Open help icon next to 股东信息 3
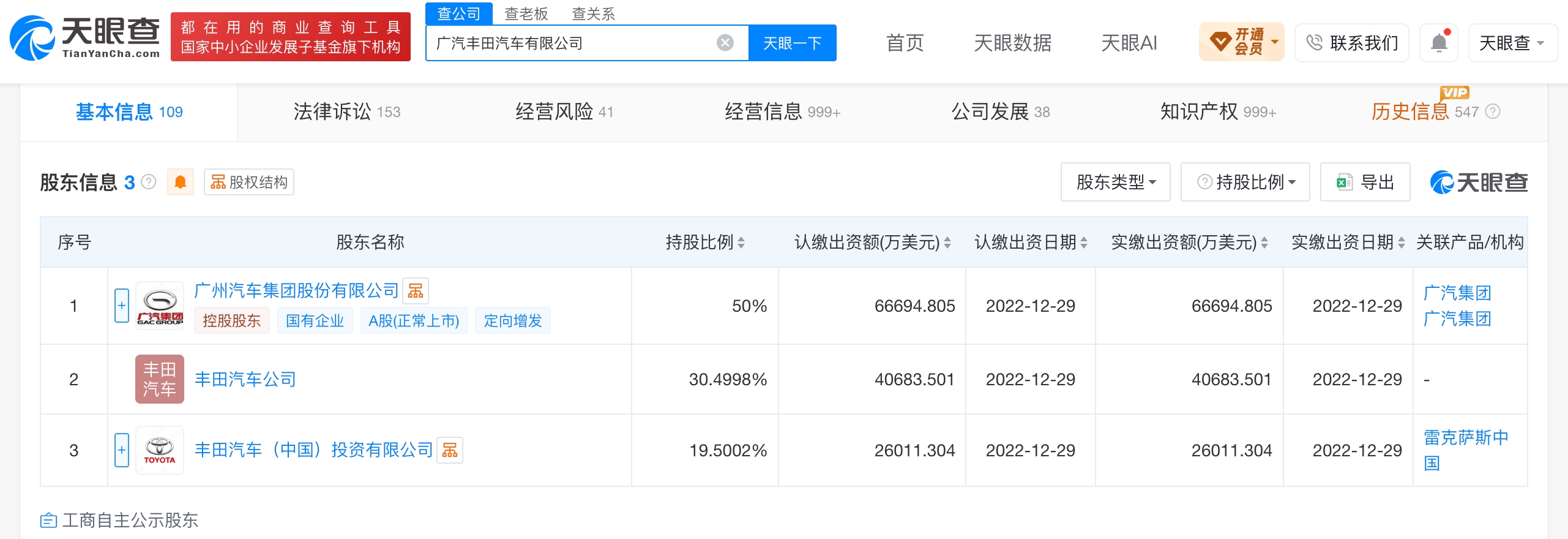The image size is (1568, 539). tap(149, 182)
